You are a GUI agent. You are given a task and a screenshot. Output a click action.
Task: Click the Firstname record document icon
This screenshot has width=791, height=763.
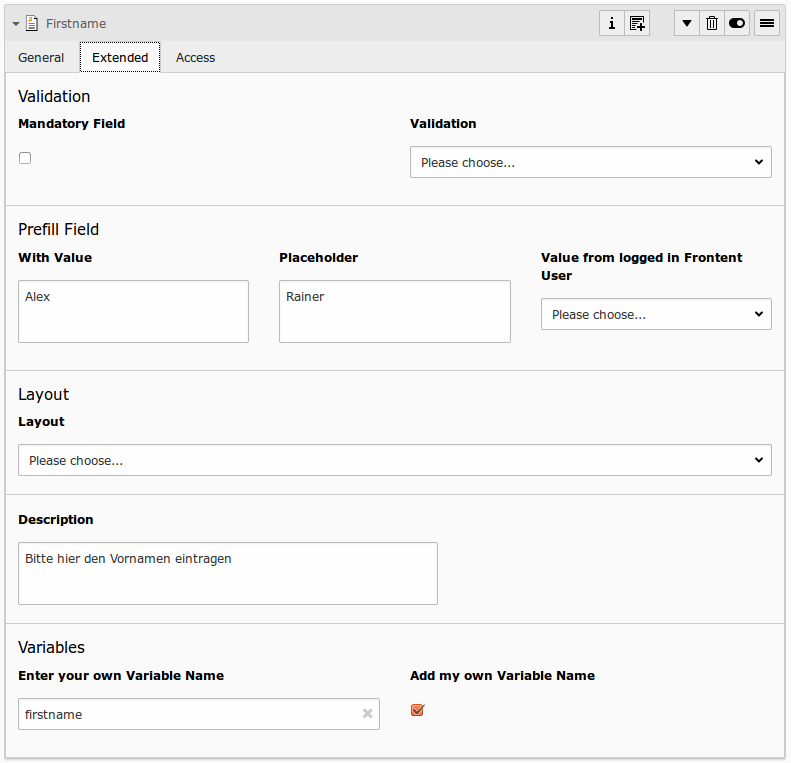pyautogui.click(x=32, y=23)
